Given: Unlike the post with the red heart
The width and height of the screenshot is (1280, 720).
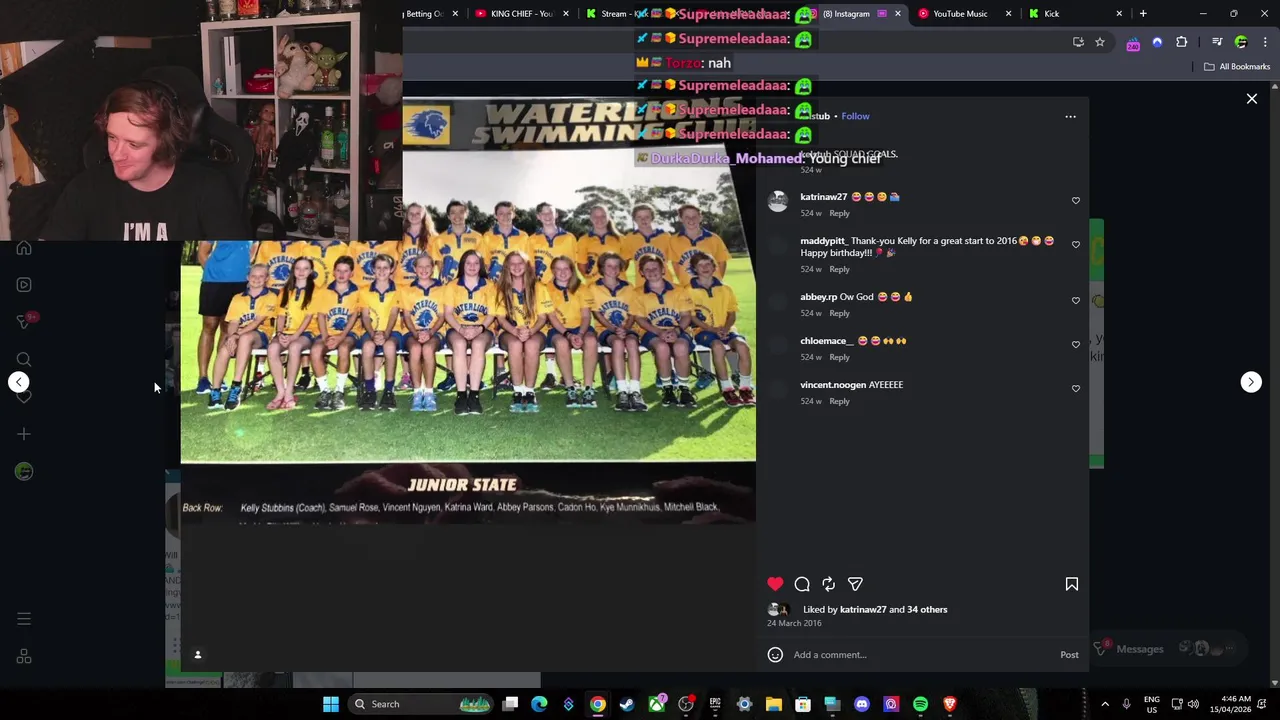Looking at the screenshot, I should pyautogui.click(x=775, y=584).
